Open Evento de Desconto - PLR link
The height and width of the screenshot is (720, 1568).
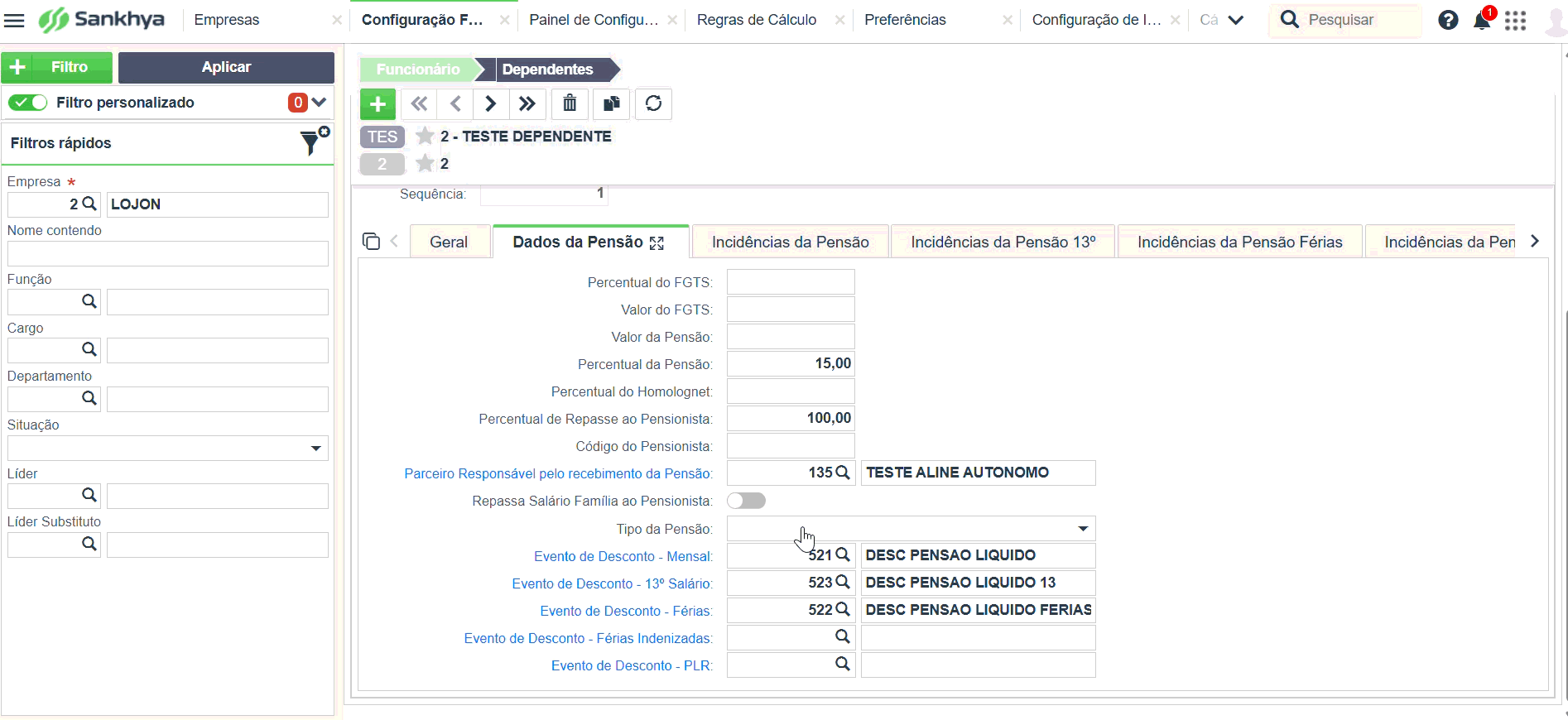click(x=632, y=665)
